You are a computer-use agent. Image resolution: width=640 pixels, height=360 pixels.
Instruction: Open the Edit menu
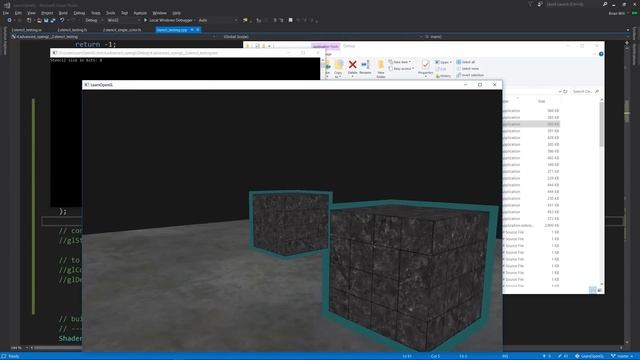tap(18, 13)
